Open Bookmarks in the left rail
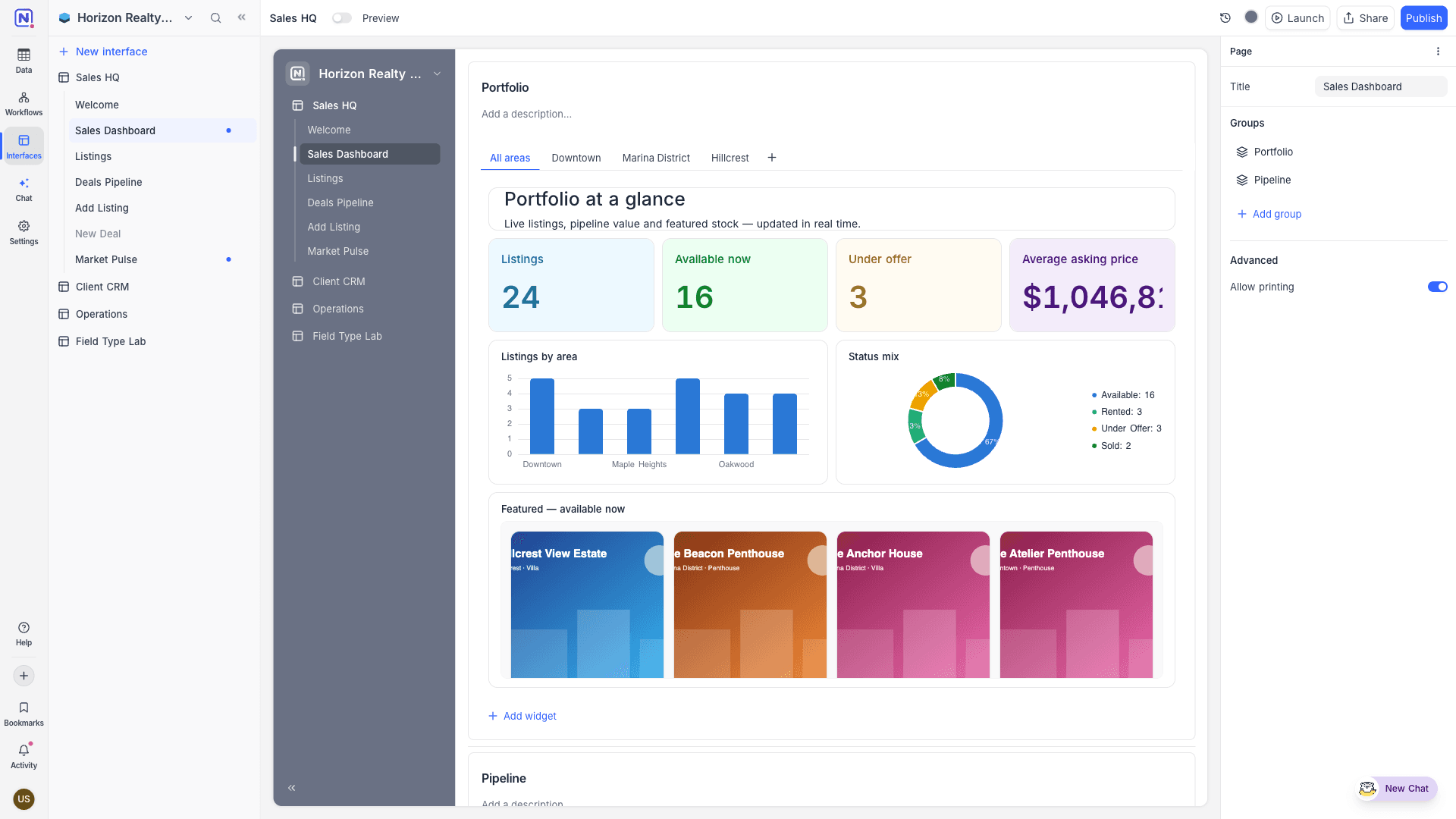1456x819 pixels. (24, 714)
